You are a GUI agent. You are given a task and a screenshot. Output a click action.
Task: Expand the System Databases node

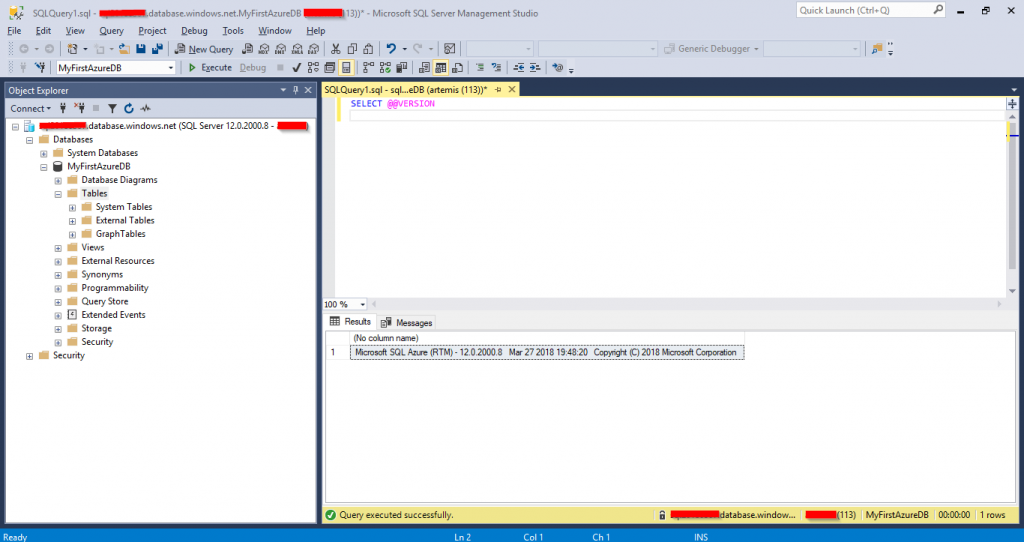44,153
